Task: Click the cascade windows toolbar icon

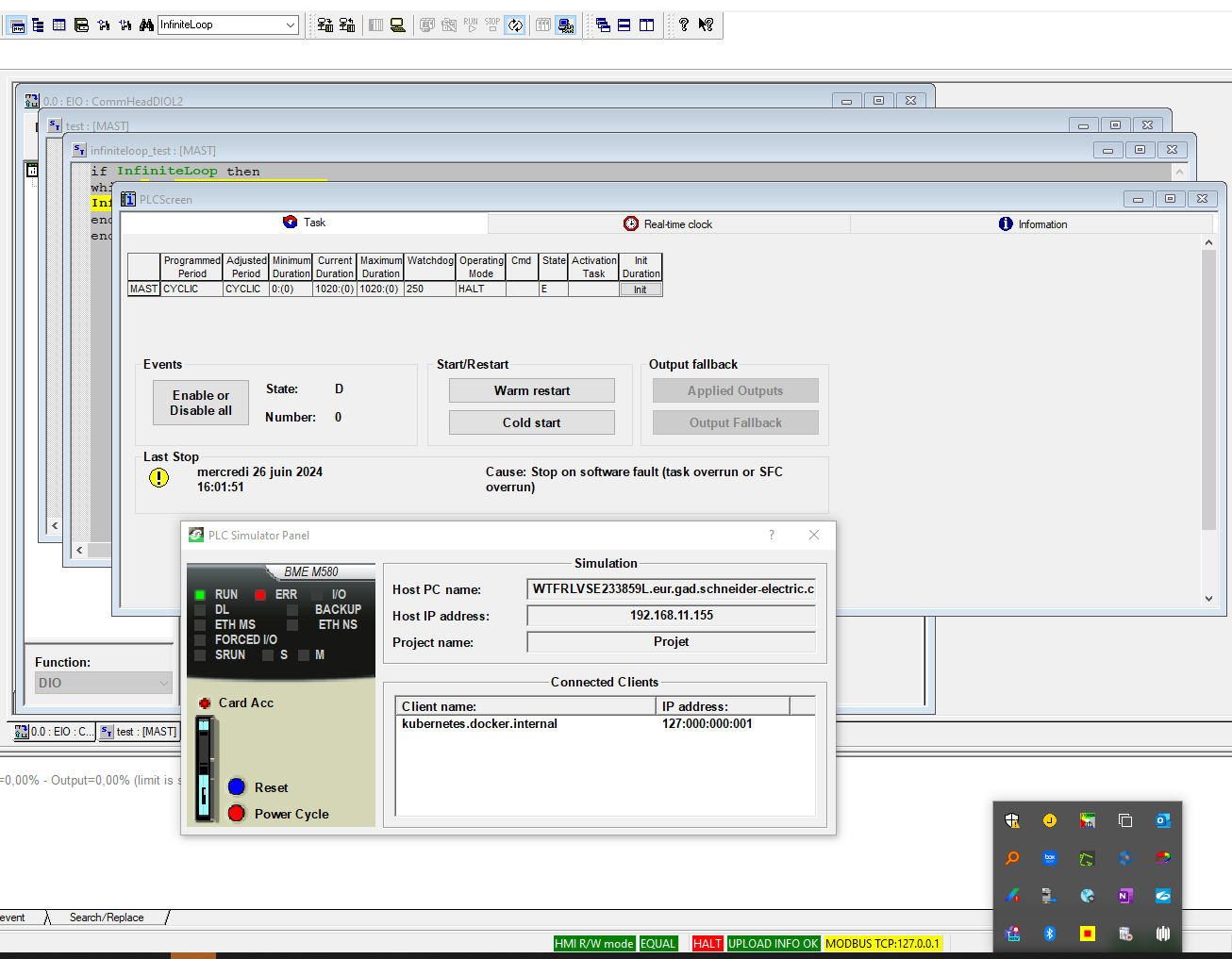Action: [603, 25]
